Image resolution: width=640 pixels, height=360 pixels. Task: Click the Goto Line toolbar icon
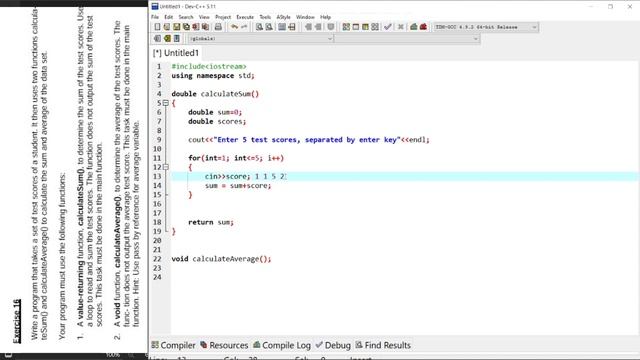click(x=292, y=27)
